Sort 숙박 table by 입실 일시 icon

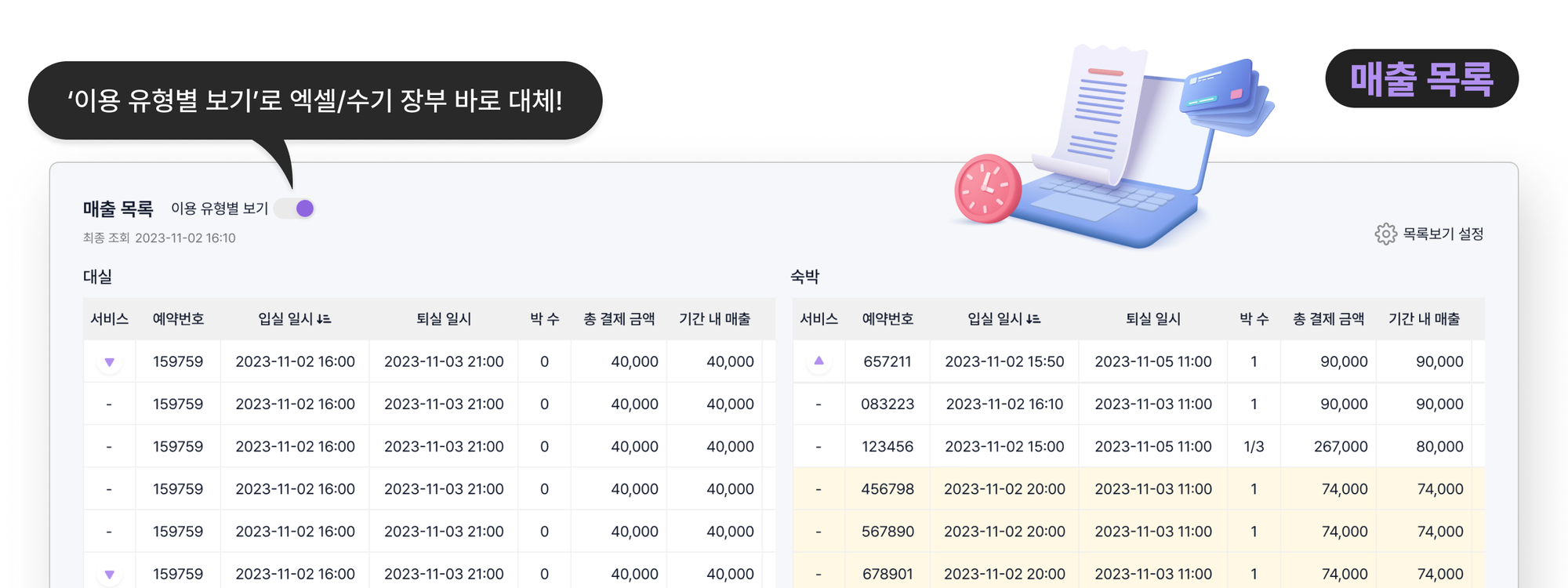click(1033, 319)
